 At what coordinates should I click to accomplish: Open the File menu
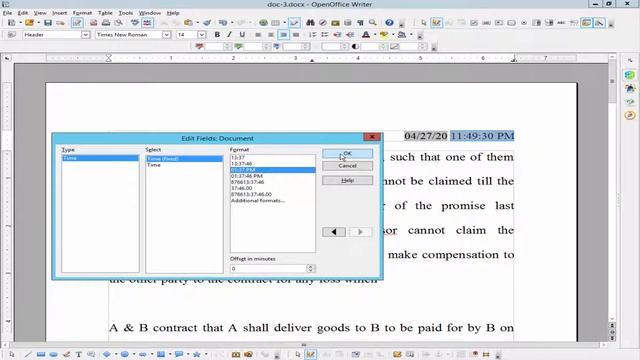point(7,13)
